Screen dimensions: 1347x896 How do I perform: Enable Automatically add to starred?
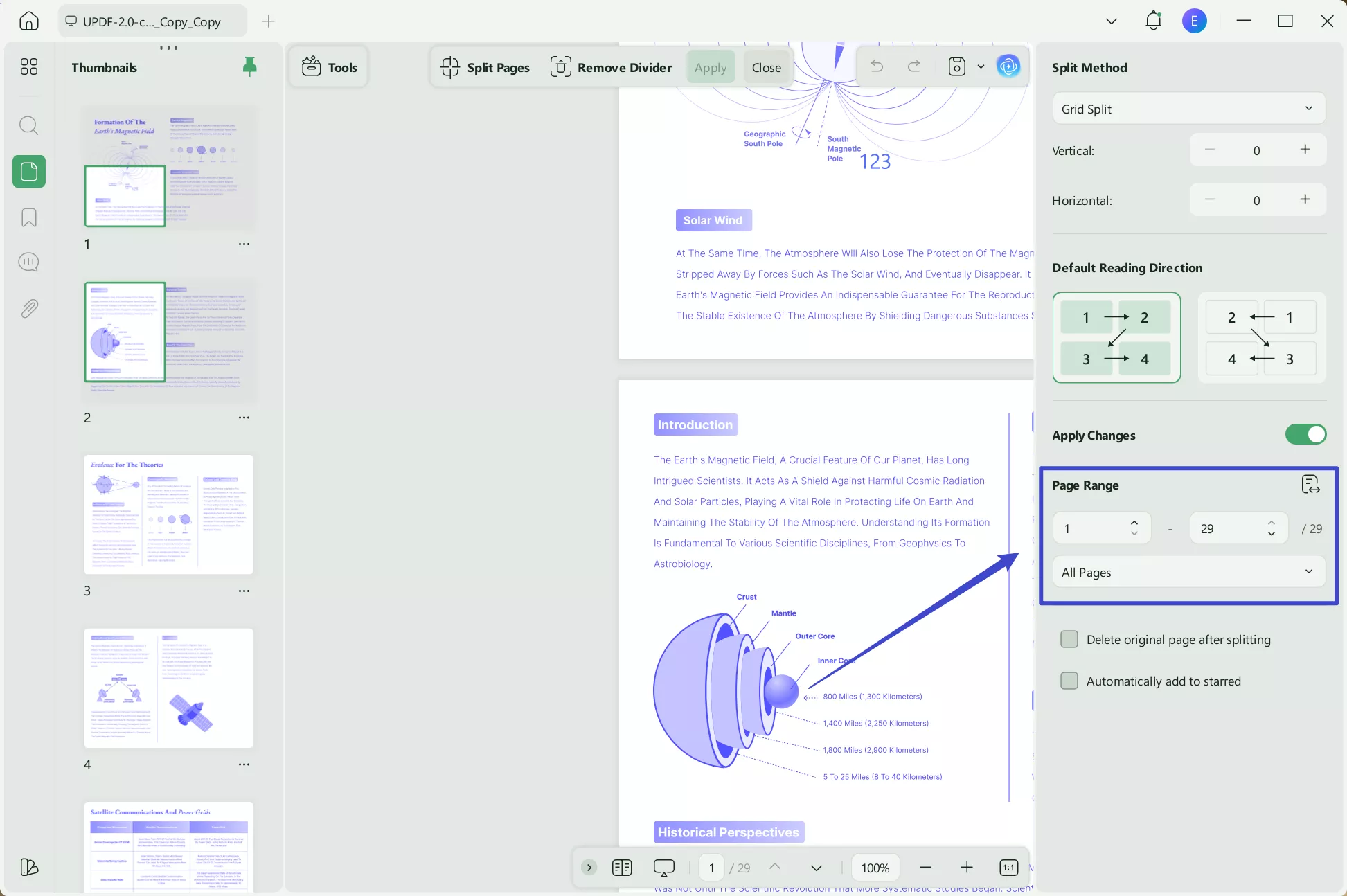pyautogui.click(x=1069, y=681)
